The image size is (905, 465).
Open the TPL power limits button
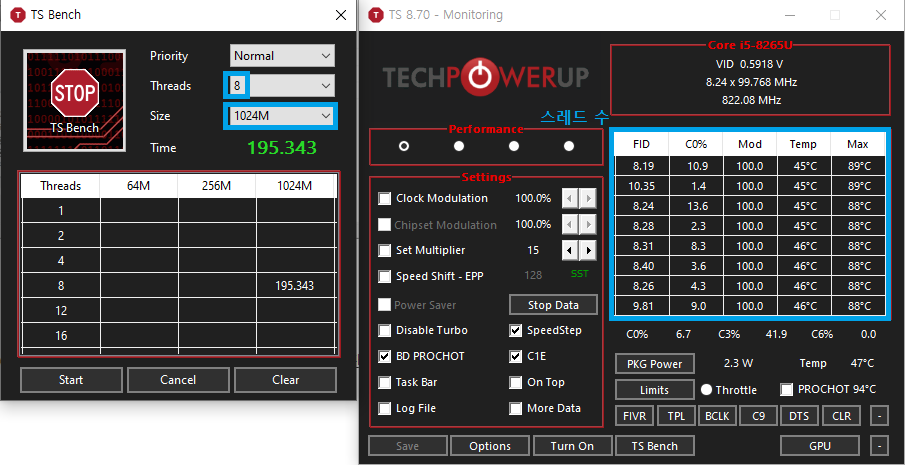coord(676,415)
